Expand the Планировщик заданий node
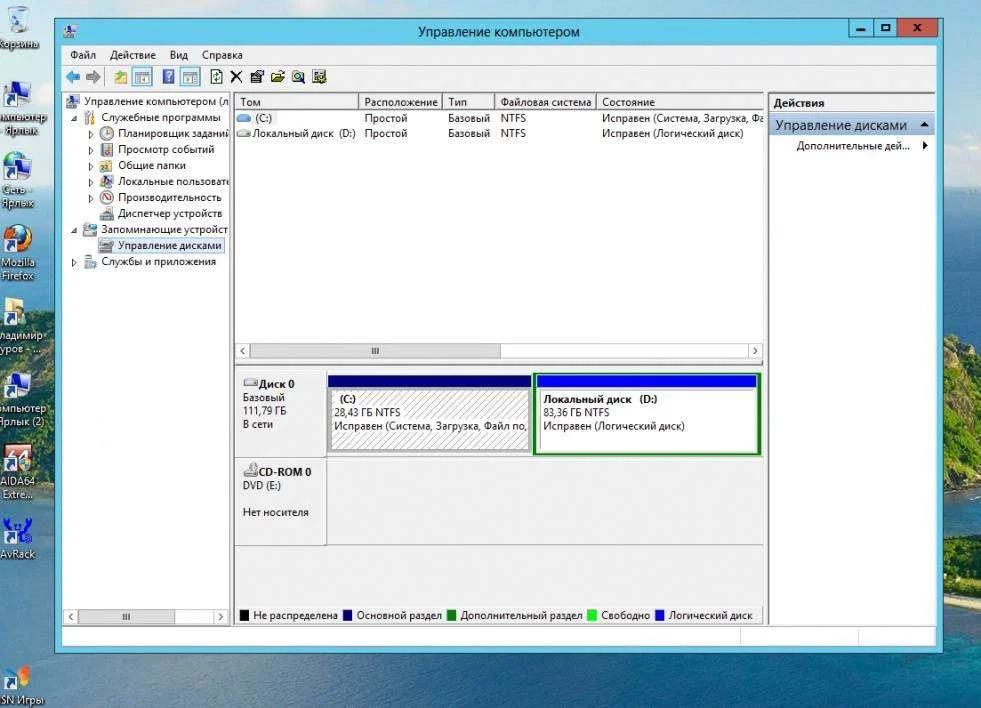Image resolution: width=981 pixels, height=708 pixels. coord(91,134)
